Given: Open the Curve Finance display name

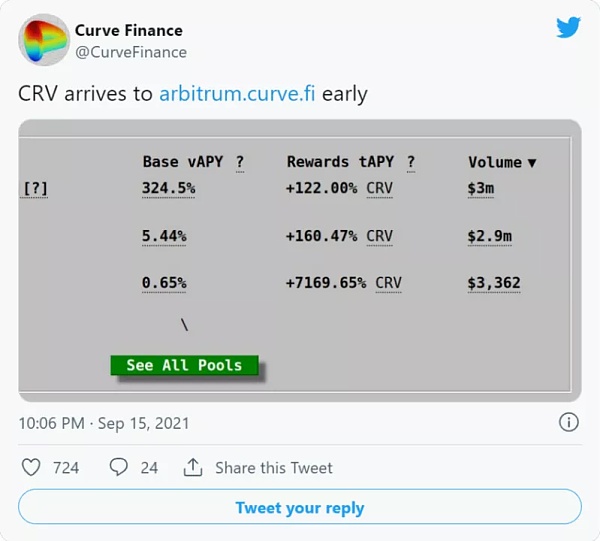Looking at the screenshot, I should (129, 31).
